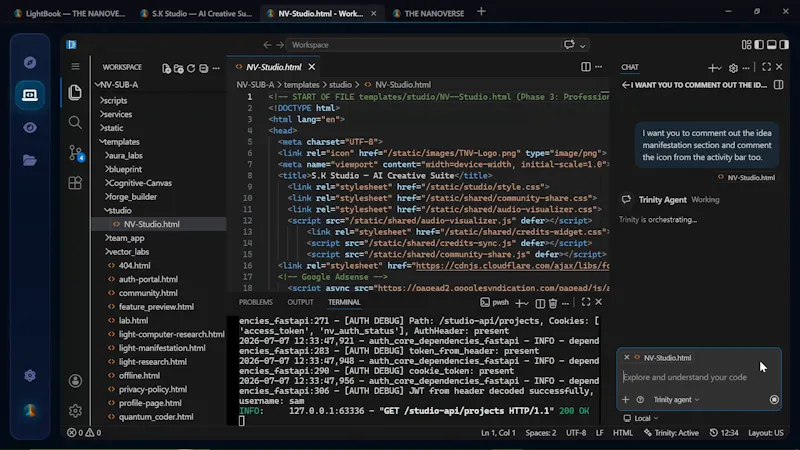Go forward with the navigation arrow
800x450 pixels.
point(280,45)
